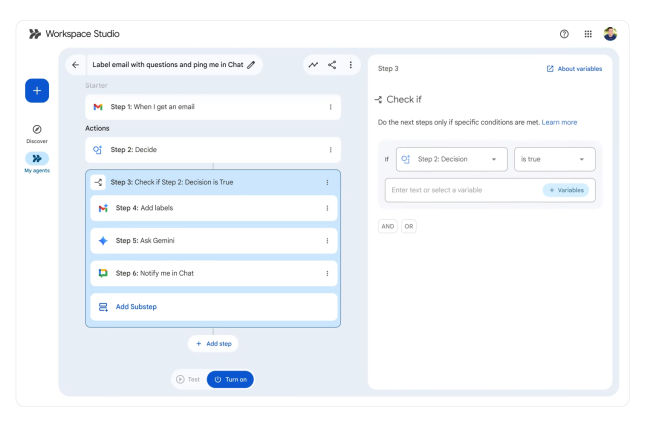Edit agent name with pencil icon

(x=251, y=65)
